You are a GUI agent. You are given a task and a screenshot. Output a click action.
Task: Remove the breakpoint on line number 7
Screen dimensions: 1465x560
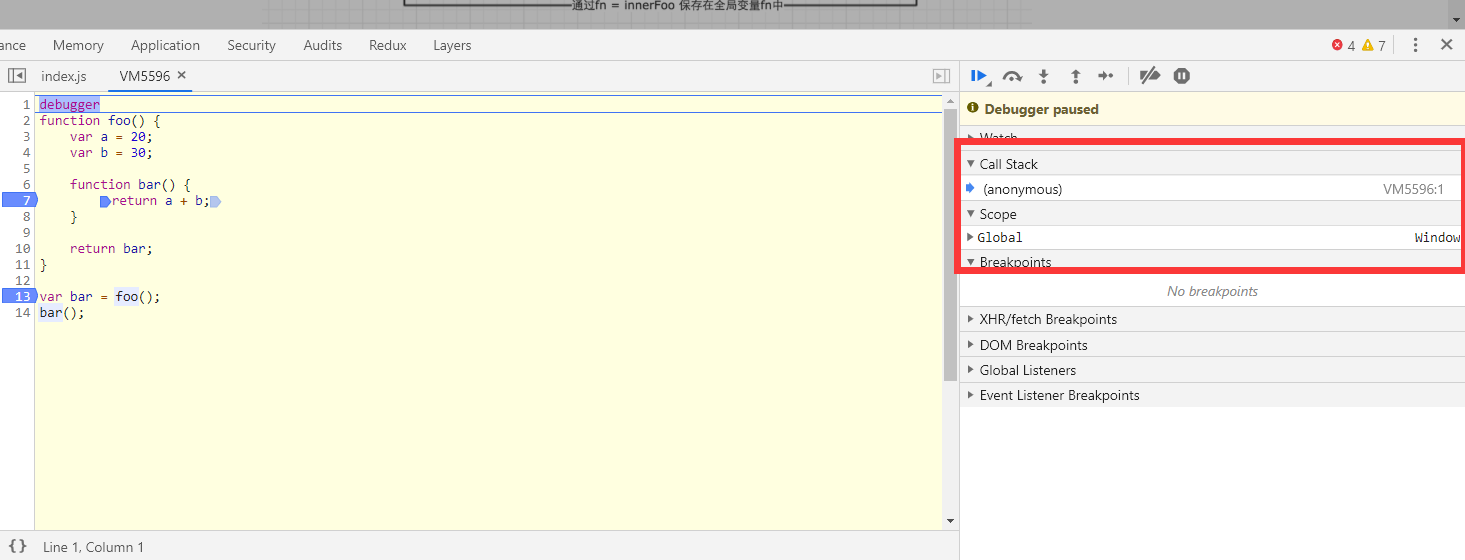(18, 201)
